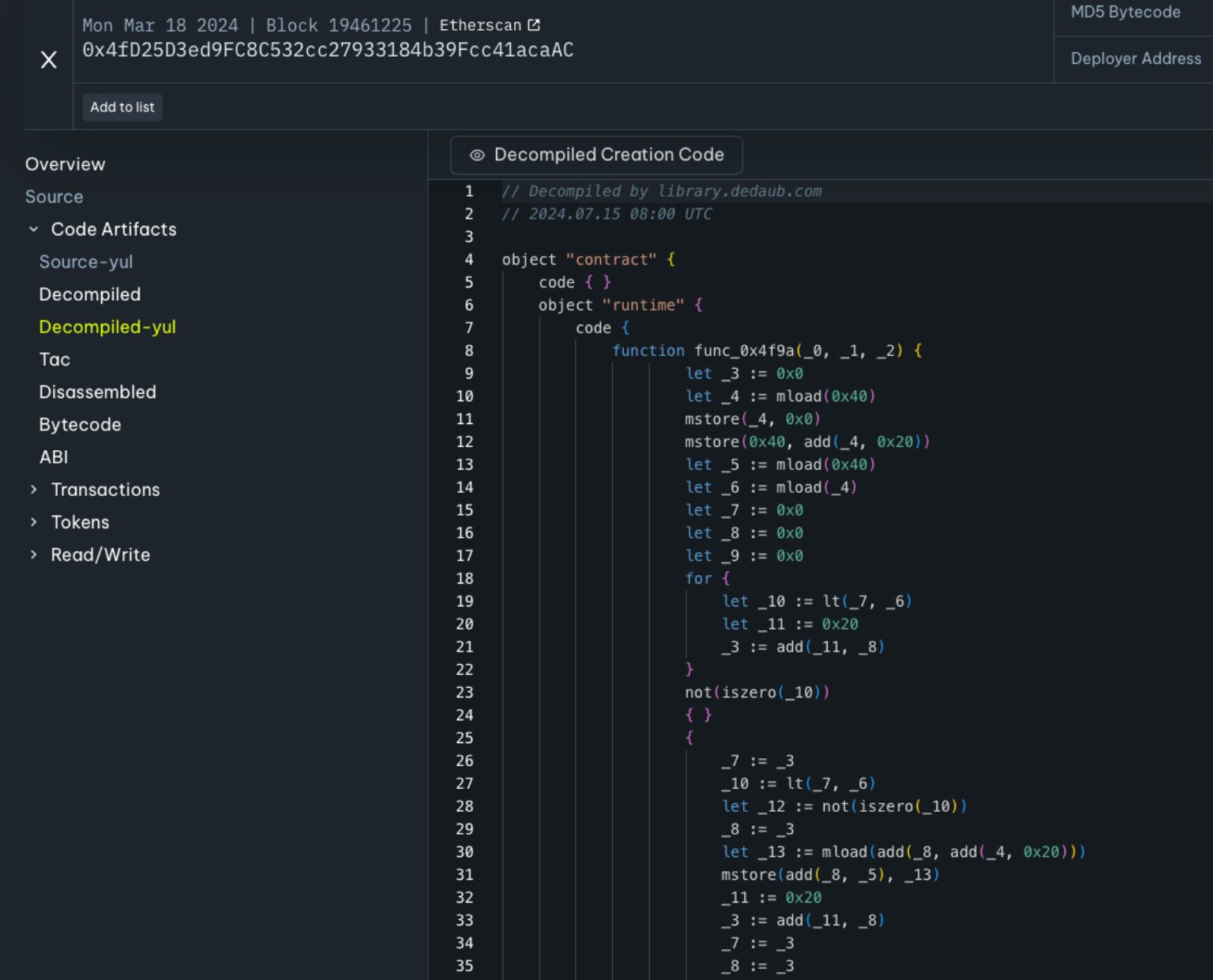The height and width of the screenshot is (980, 1213).
Task: Collapse the Code Artifacts section chevron
Action: point(33,230)
